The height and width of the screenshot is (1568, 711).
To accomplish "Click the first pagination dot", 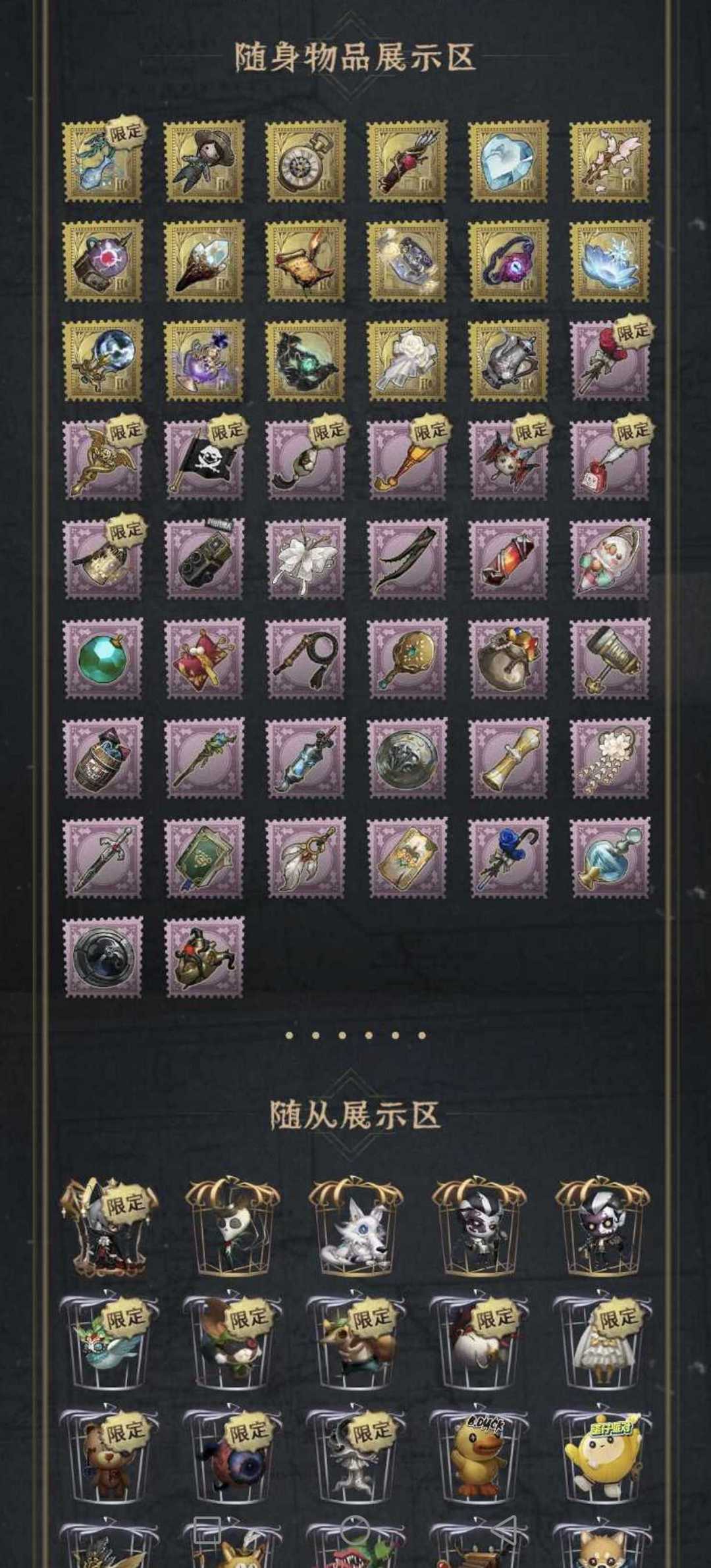I will [289, 1035].
